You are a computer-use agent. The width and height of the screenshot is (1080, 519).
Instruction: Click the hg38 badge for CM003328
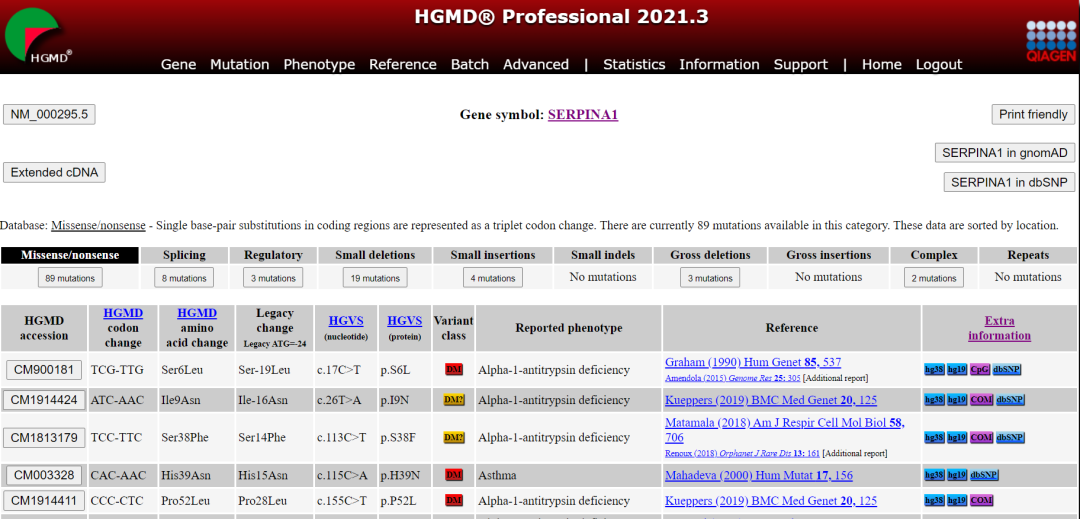pyautogui.click(x=933, y=474)
